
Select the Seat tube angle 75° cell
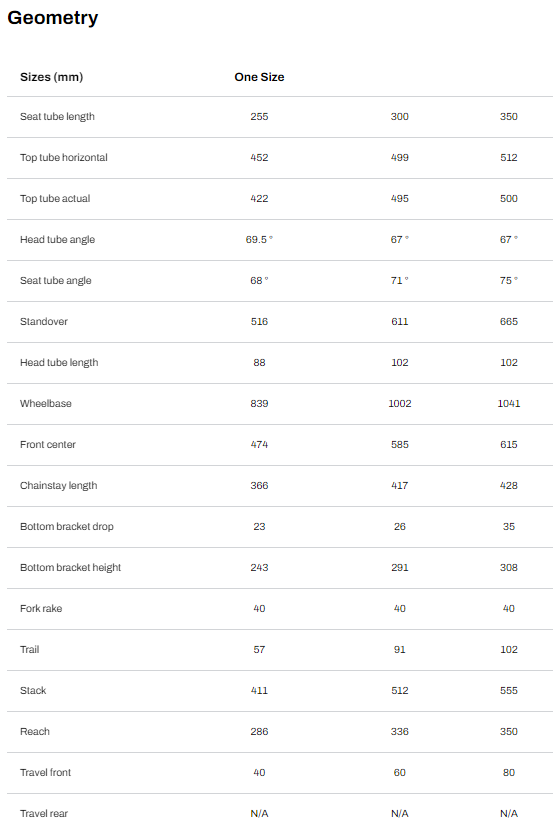tap(509, 281)
